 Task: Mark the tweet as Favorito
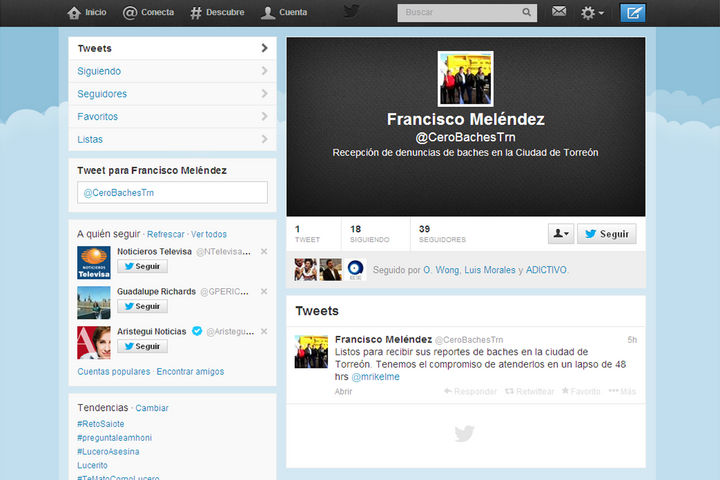565,391
